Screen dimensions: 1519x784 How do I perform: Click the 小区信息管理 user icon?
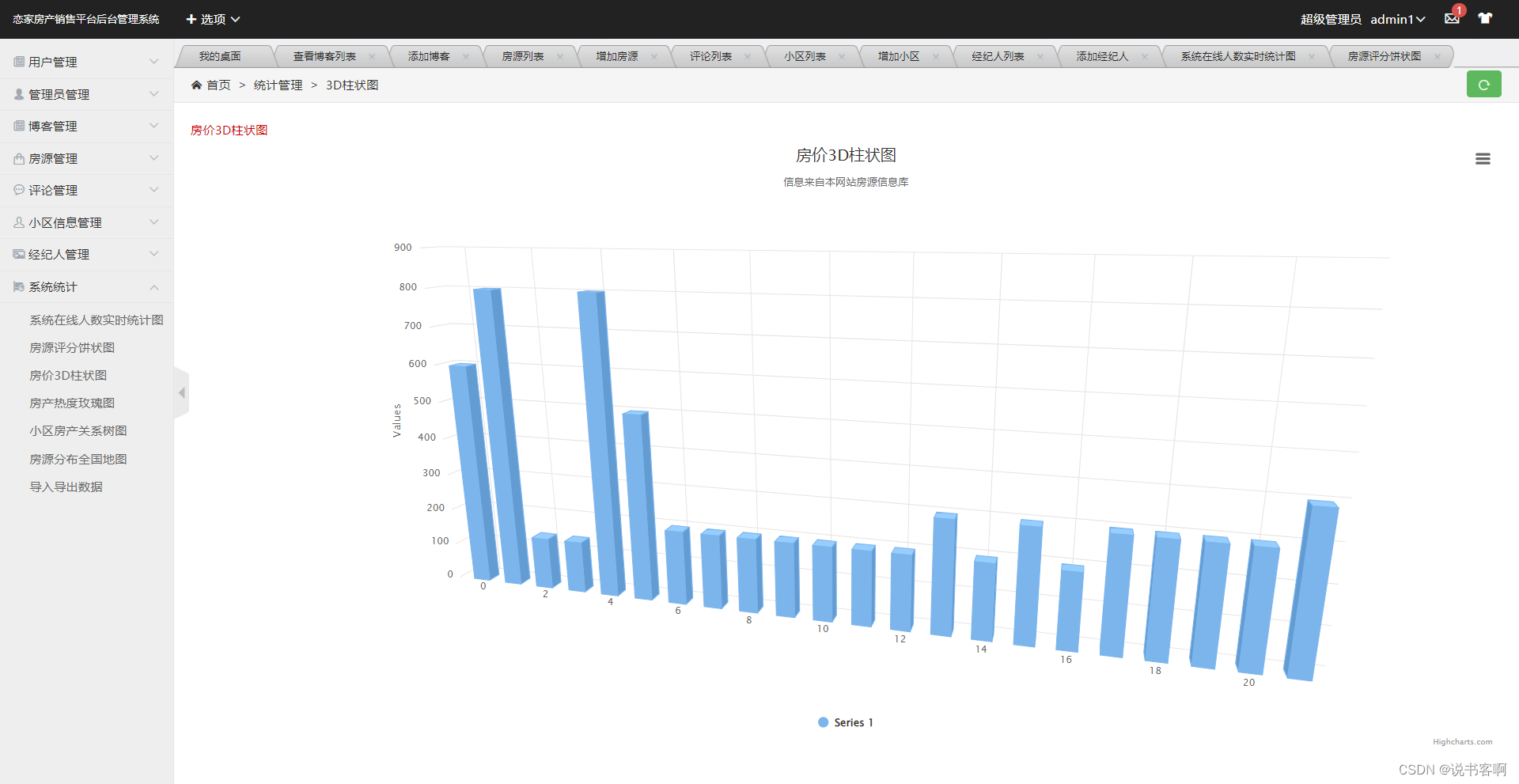(19, 222)
